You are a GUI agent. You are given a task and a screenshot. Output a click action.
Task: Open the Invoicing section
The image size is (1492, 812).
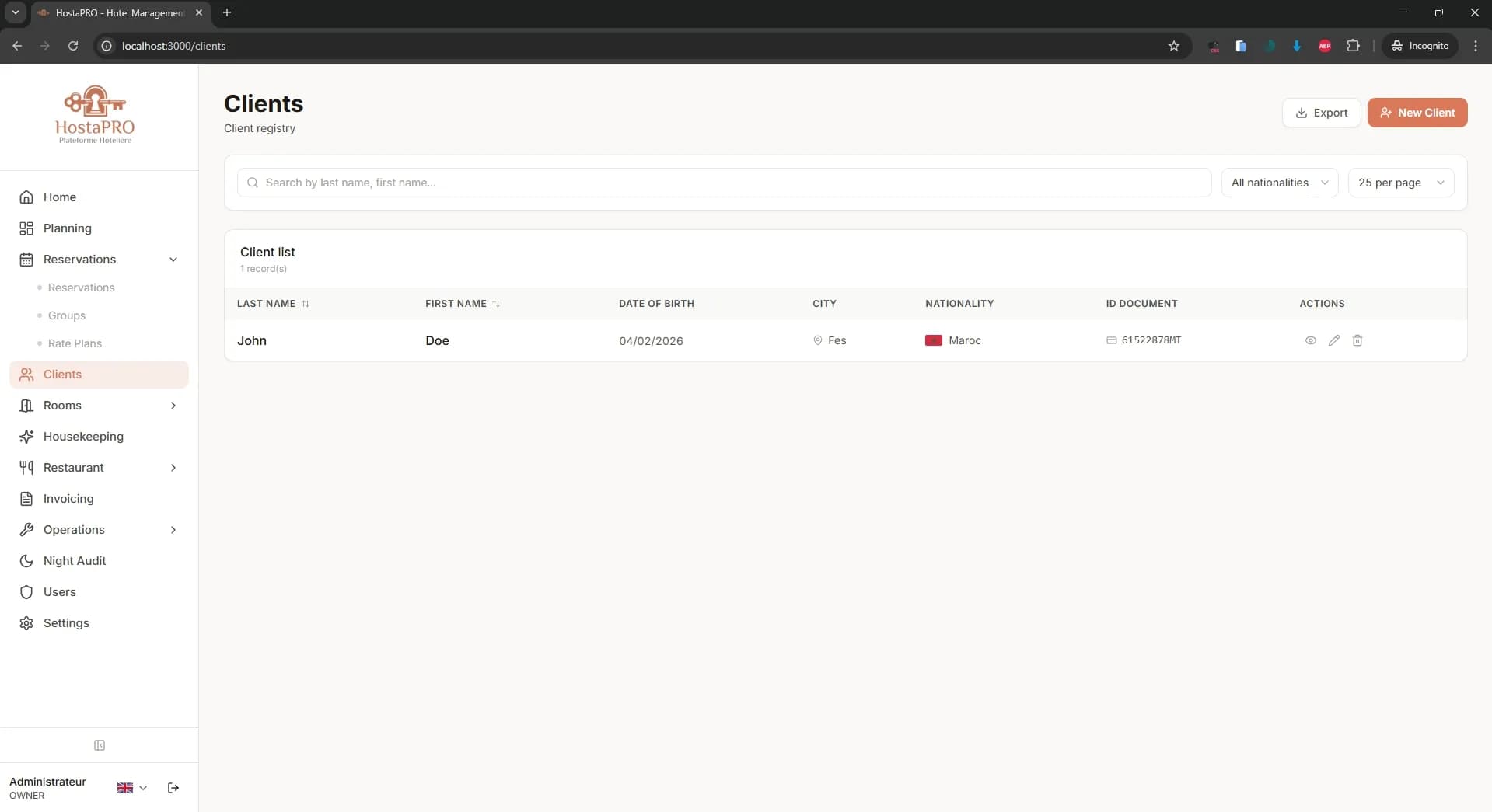pyautogui.click(x=68, y=498)
